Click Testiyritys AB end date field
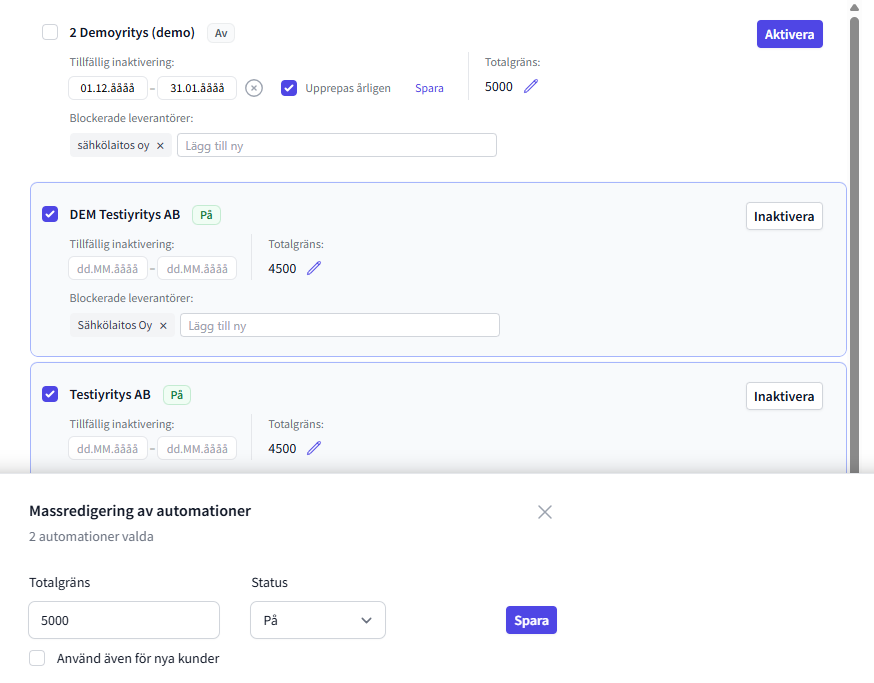 pyautogui.click(x=197, y=449)
